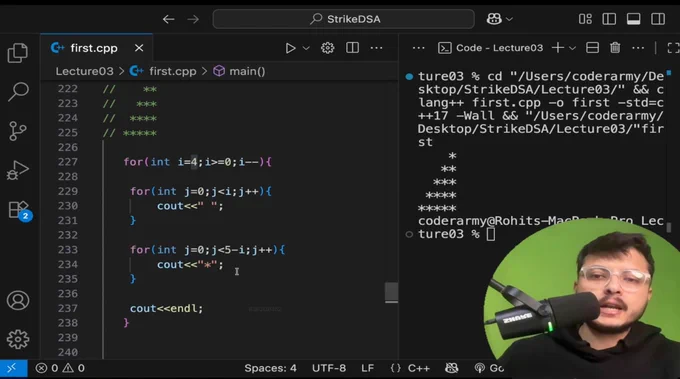
Task: Click the terminal scrollbar thumb
Action: pos(669,227)
